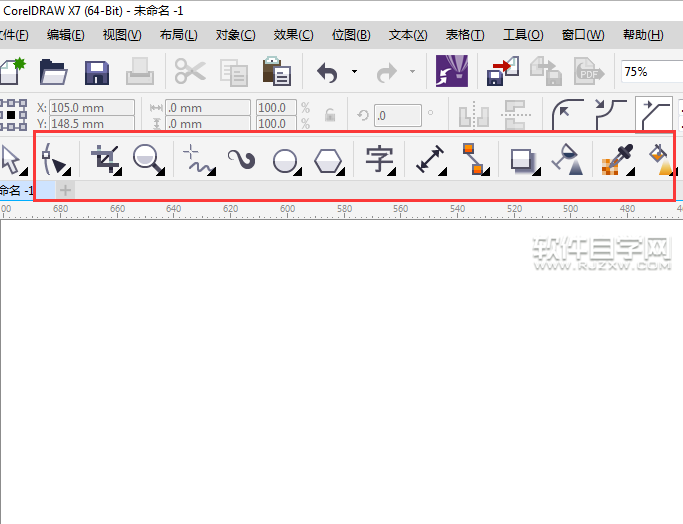Open the 表格(T) menu
This screenshot has height=524, width=683.
click(465, 35)
